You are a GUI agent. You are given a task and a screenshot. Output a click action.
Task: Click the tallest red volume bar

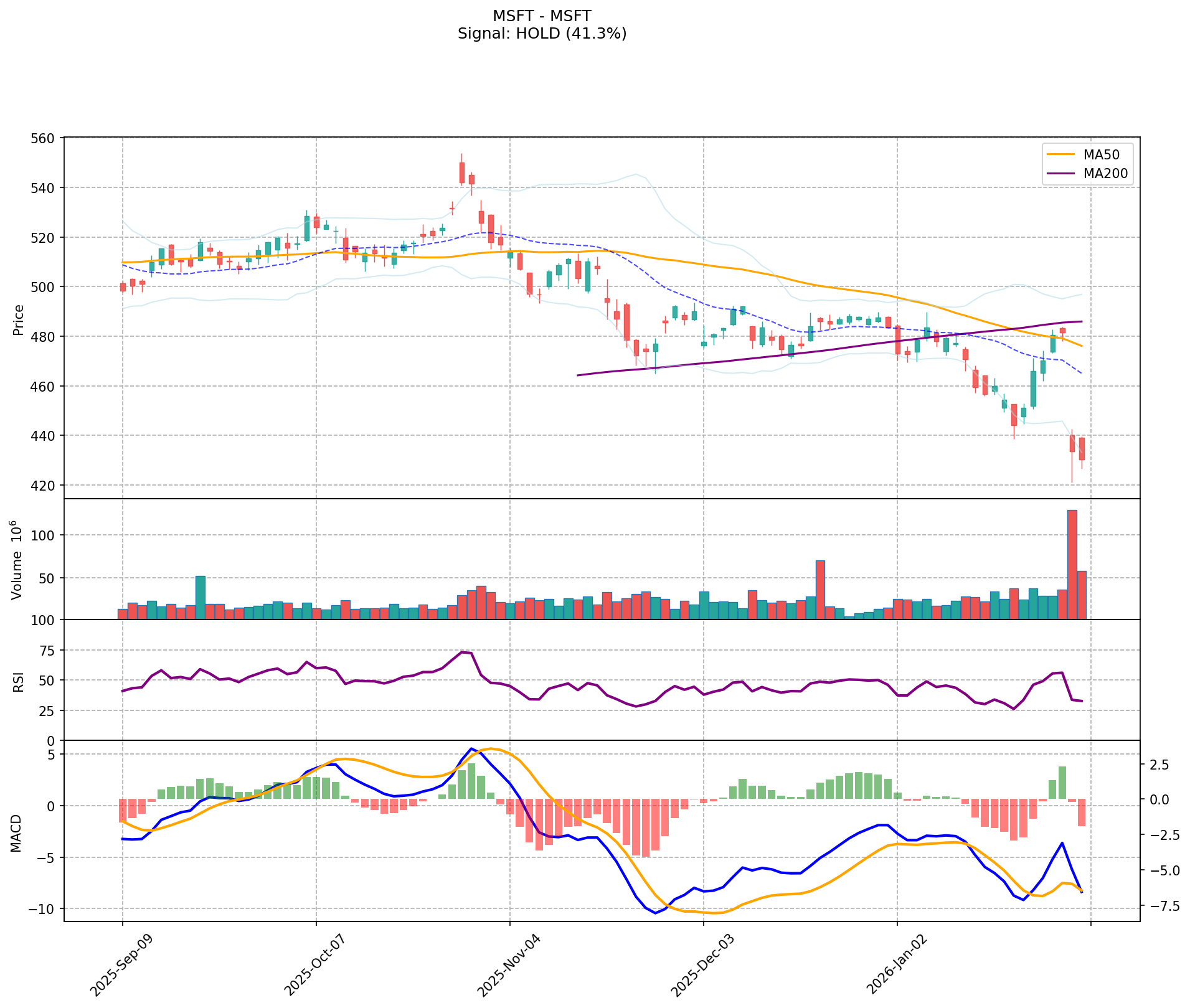1072,564
